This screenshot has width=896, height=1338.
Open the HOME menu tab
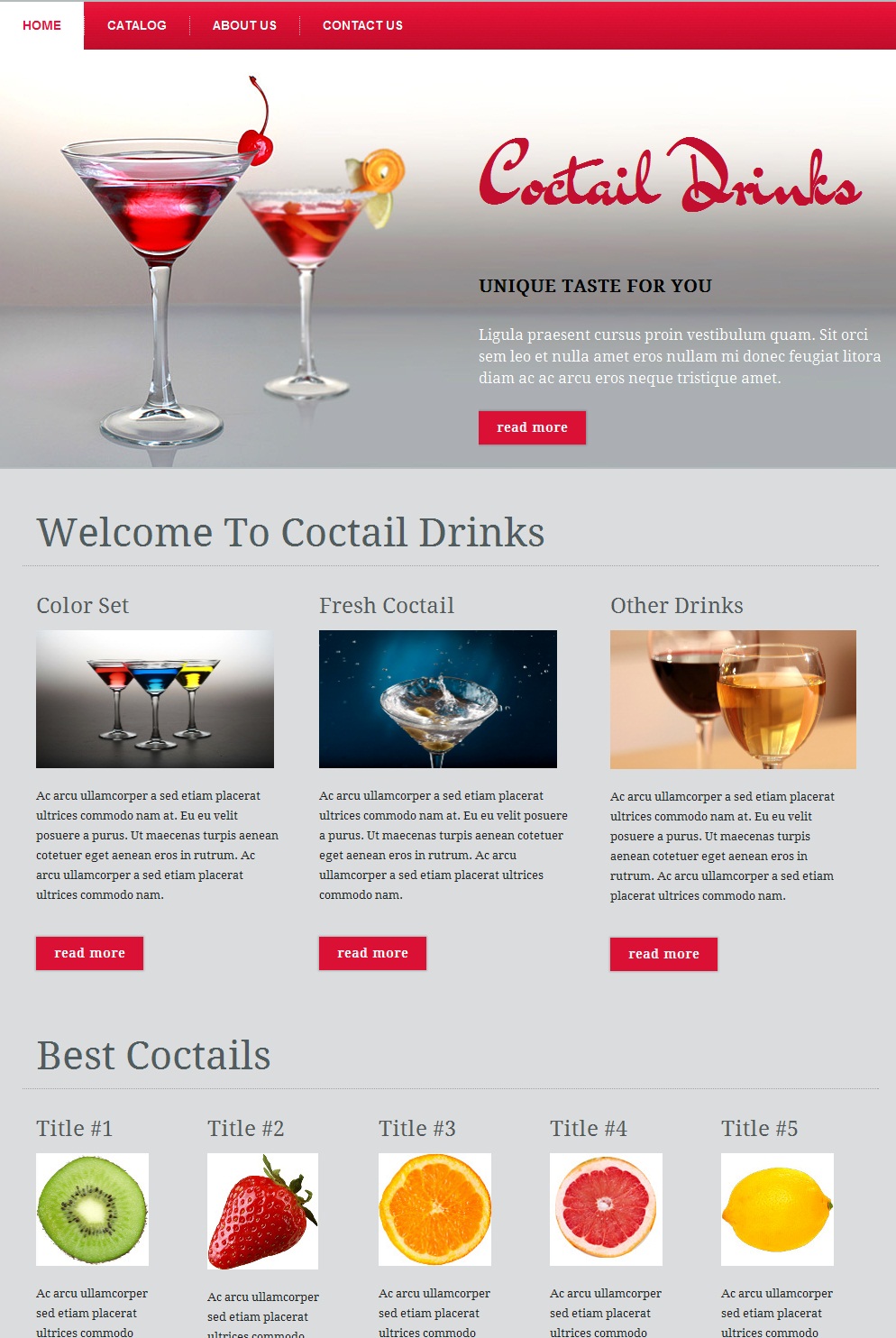(x=41, y=25)
